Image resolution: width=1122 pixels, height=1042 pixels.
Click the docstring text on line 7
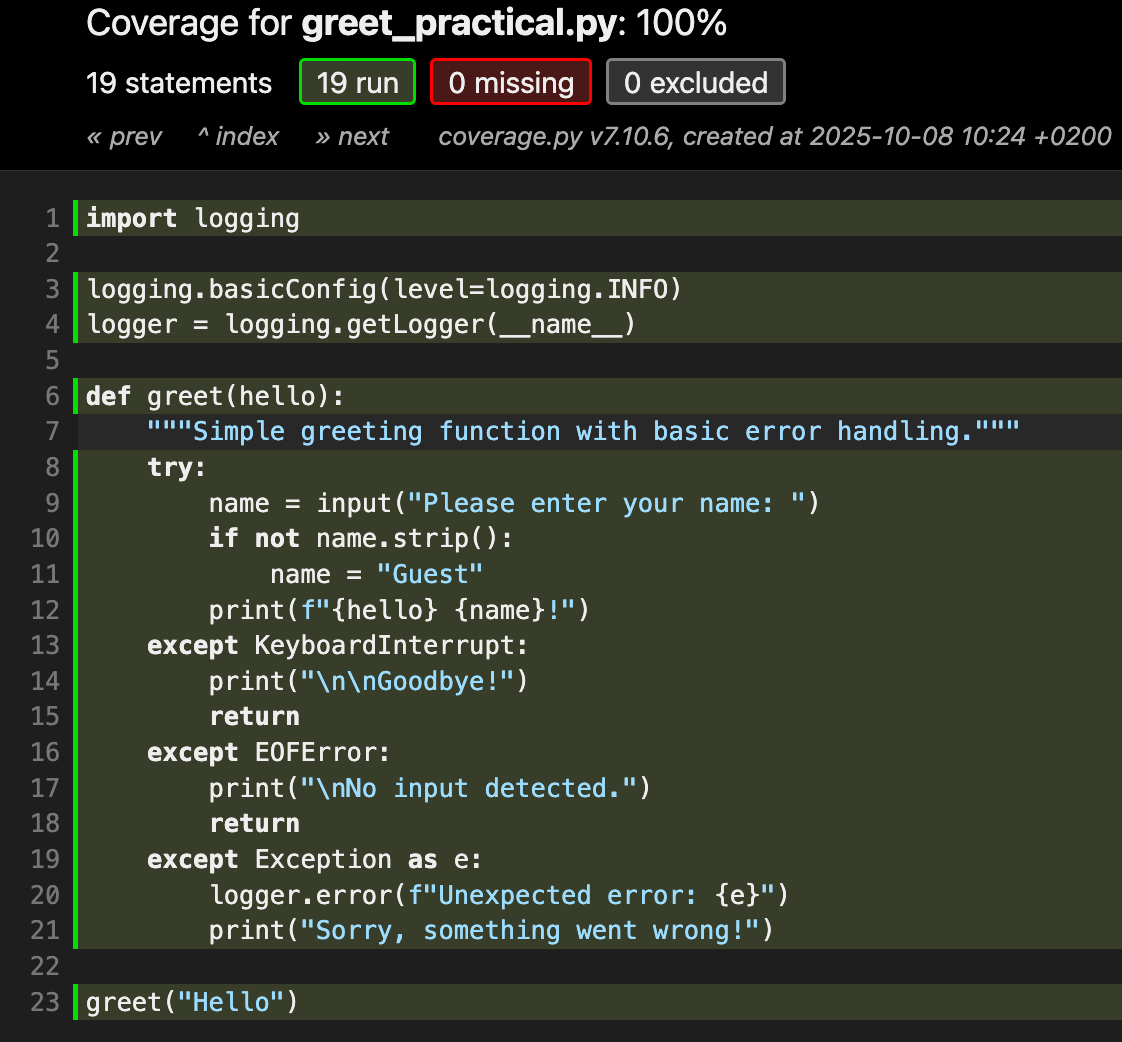tap(583, 432)
